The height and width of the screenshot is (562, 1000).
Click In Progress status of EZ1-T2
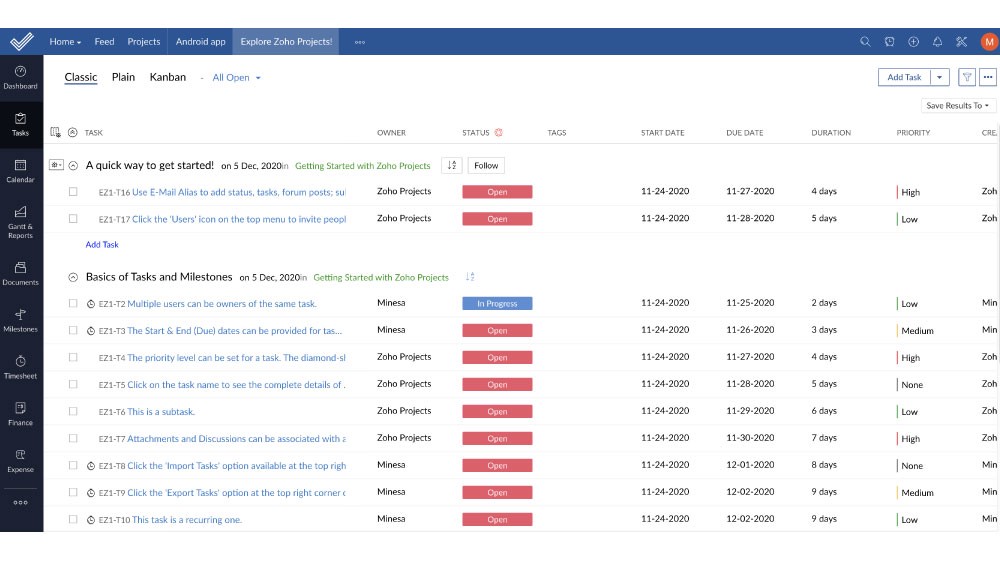(x=497, y=304)
